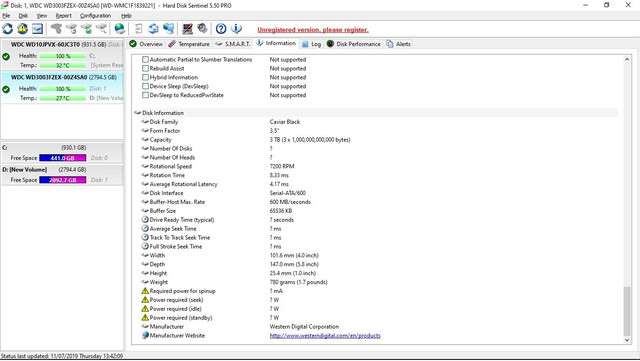The image size is (640, 361).
Task: Click green status check of WD3003FZEX disk
Action: 6,89
